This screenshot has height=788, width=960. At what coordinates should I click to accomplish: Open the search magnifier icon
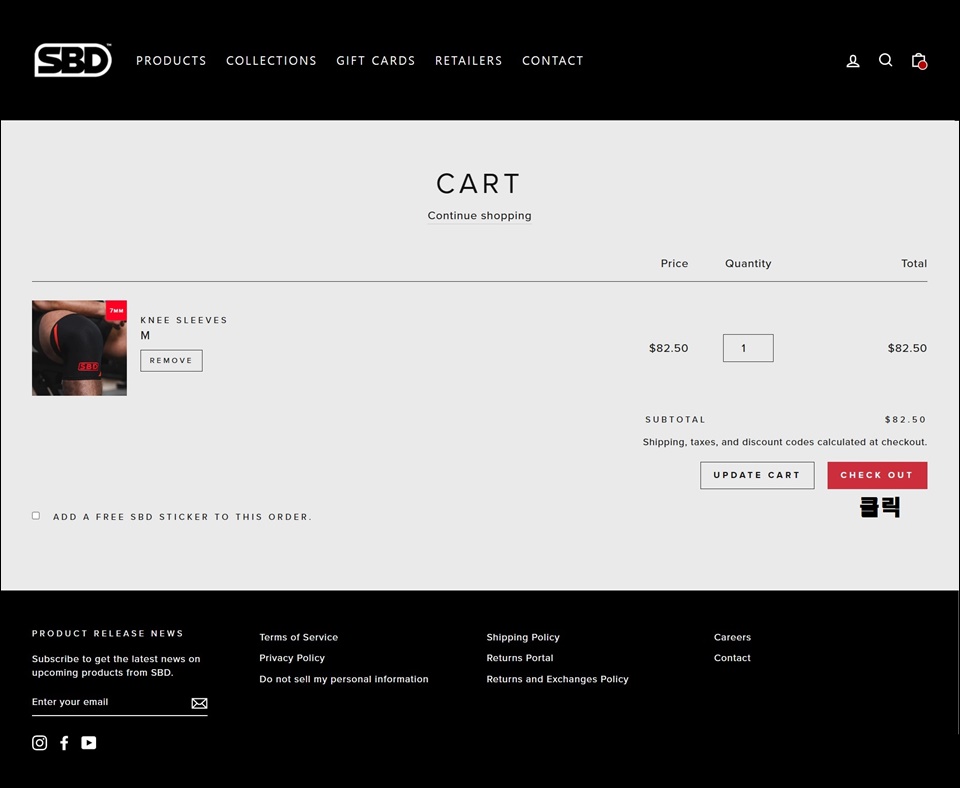point(885,60)
